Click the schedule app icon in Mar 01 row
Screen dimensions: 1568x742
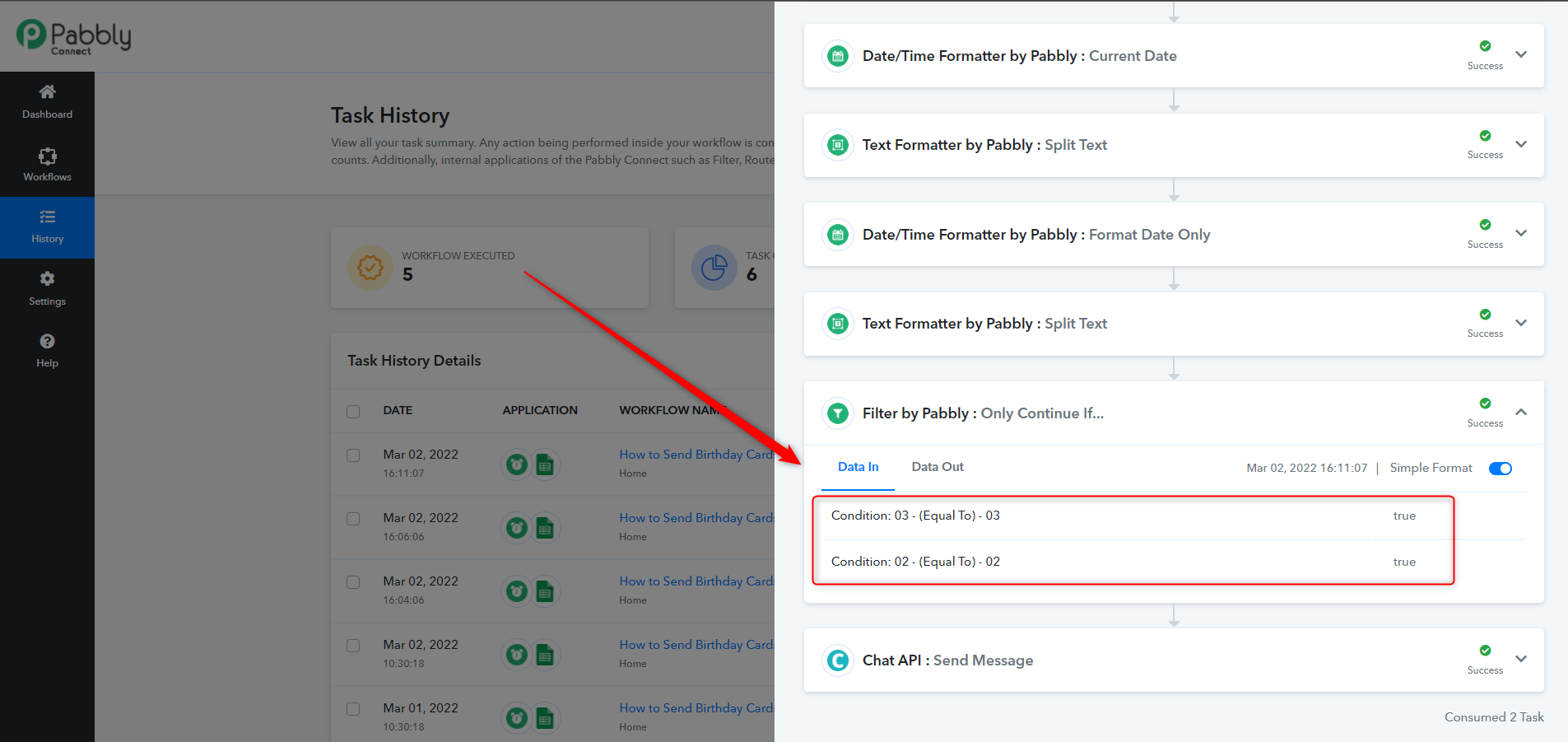click(x=517, y=718)
